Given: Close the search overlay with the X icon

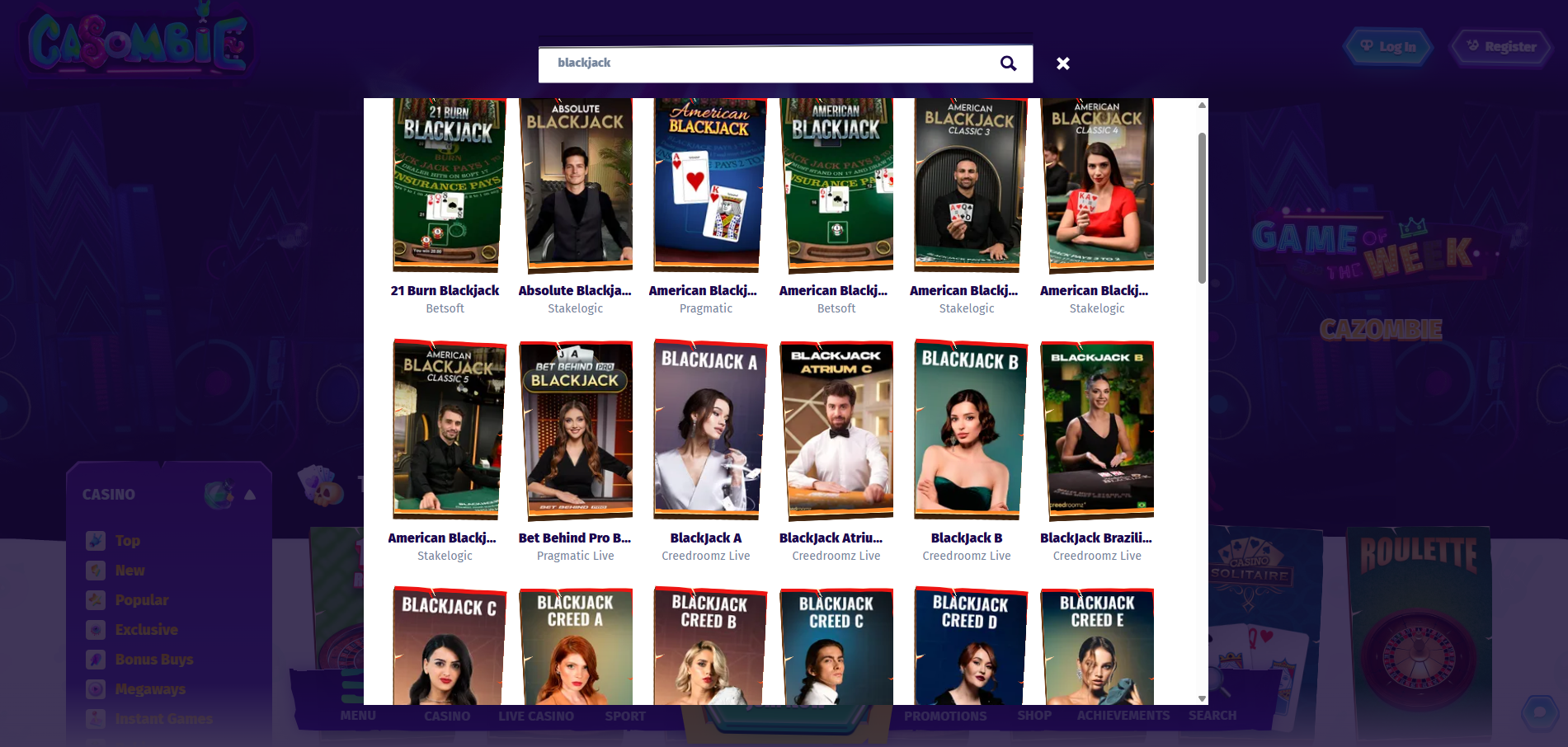Looking at the screenshot, I should pos(1063,63).
